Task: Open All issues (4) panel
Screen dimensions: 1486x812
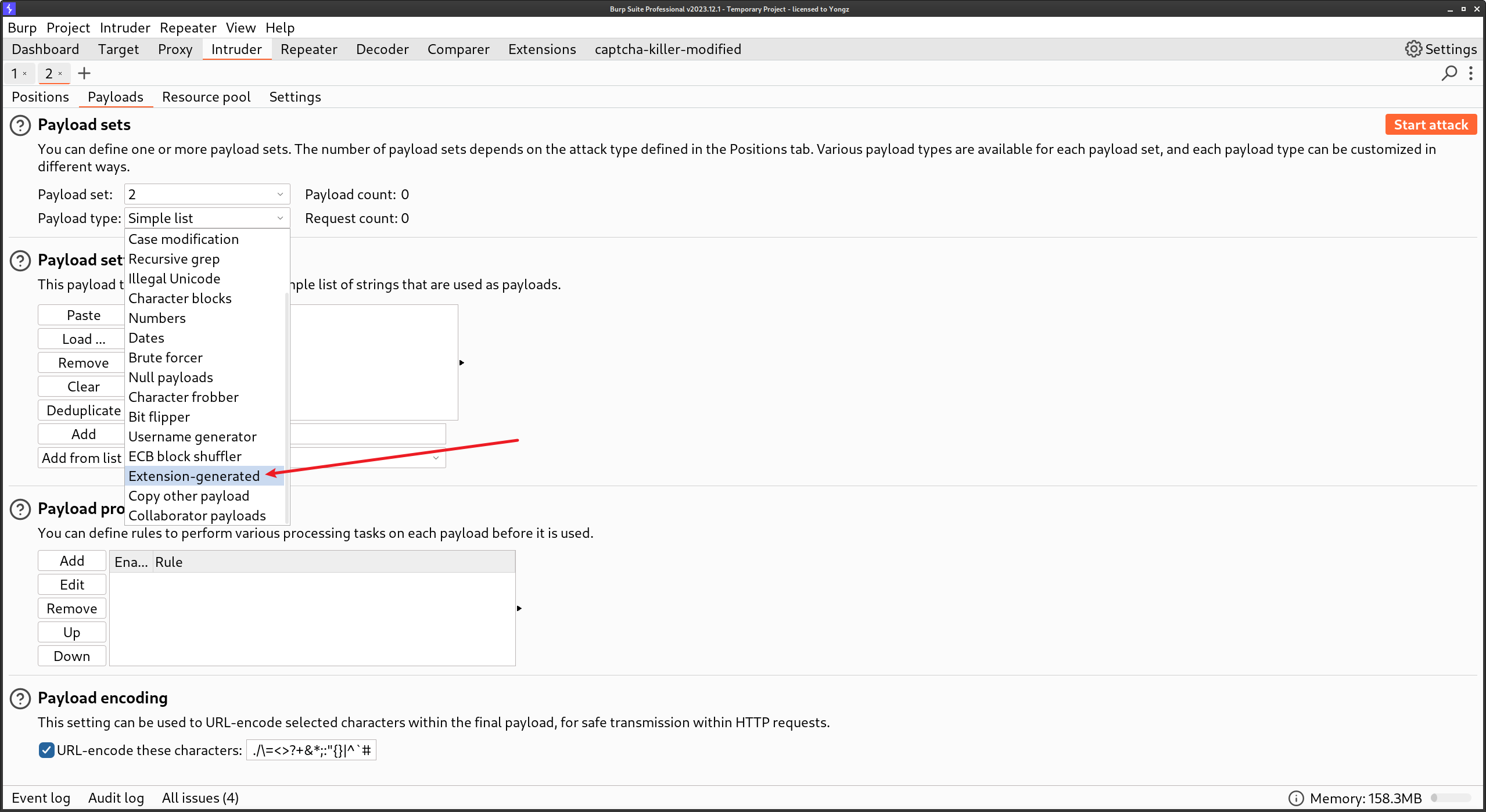Action: (x=200, y=798)
